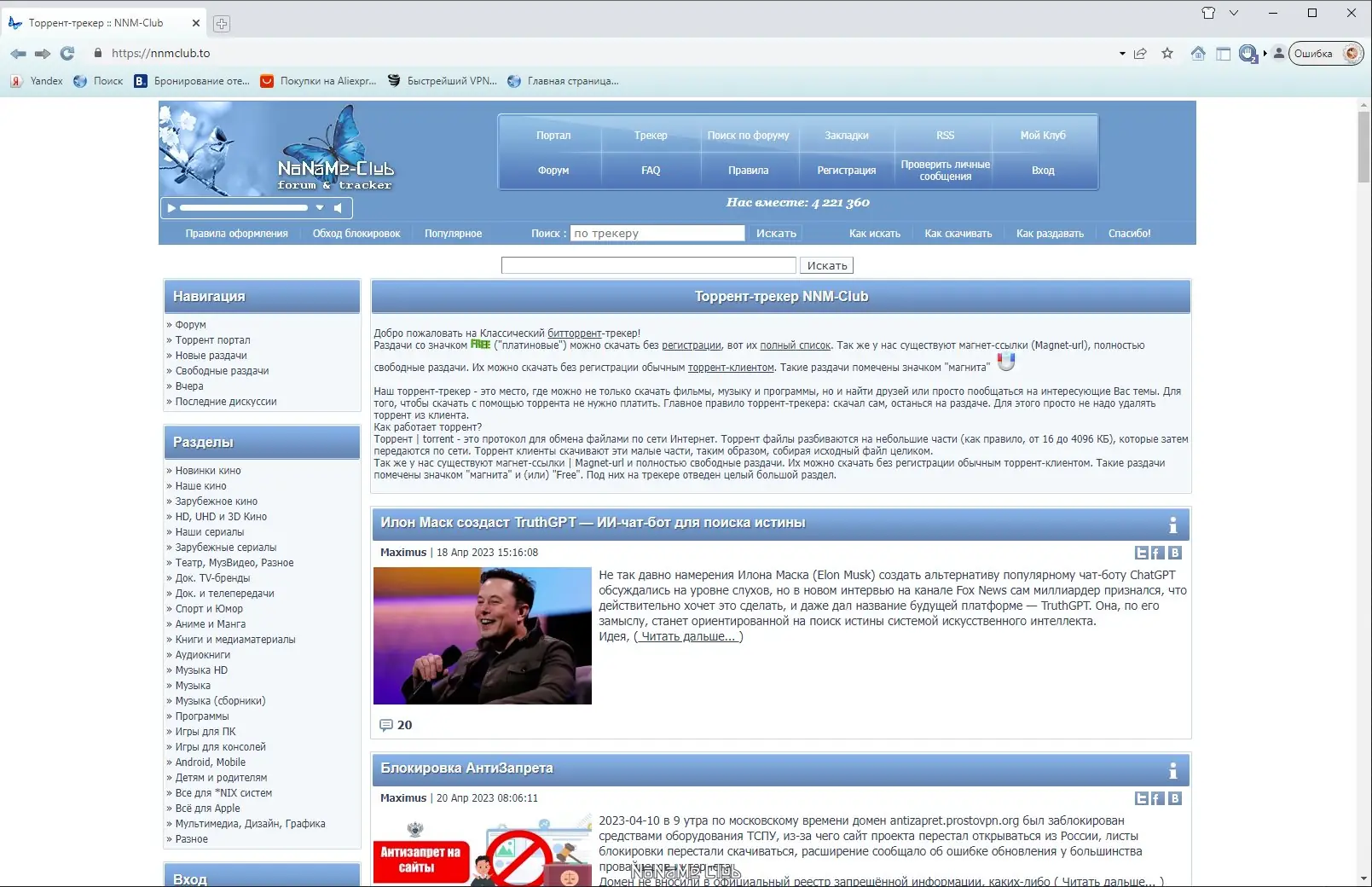Go back with the browser back arrow
Viewport: 1372px width, 887px height.
tap(18, 53)
